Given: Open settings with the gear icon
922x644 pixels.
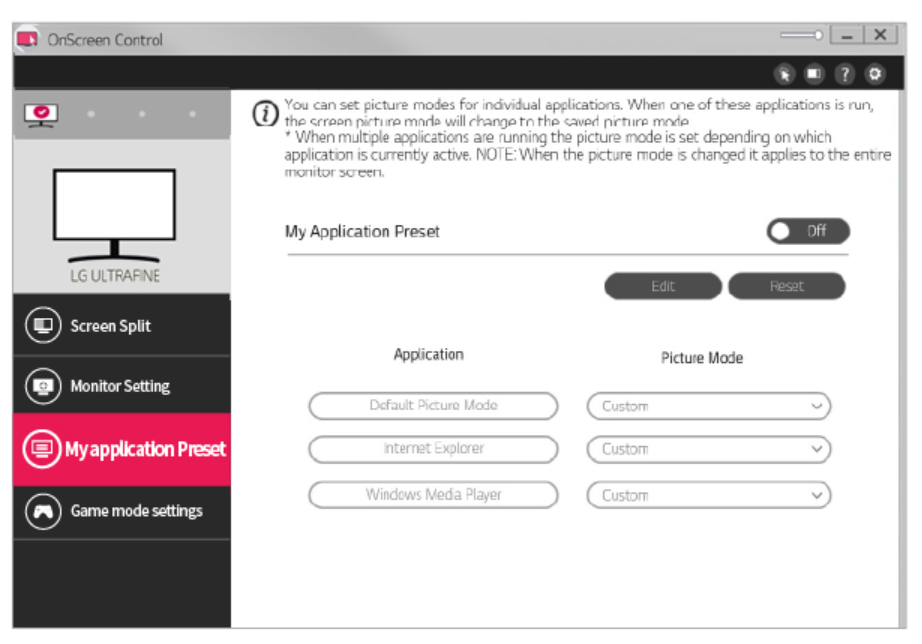Looking at the screenshot, I should tap(875, 74).
